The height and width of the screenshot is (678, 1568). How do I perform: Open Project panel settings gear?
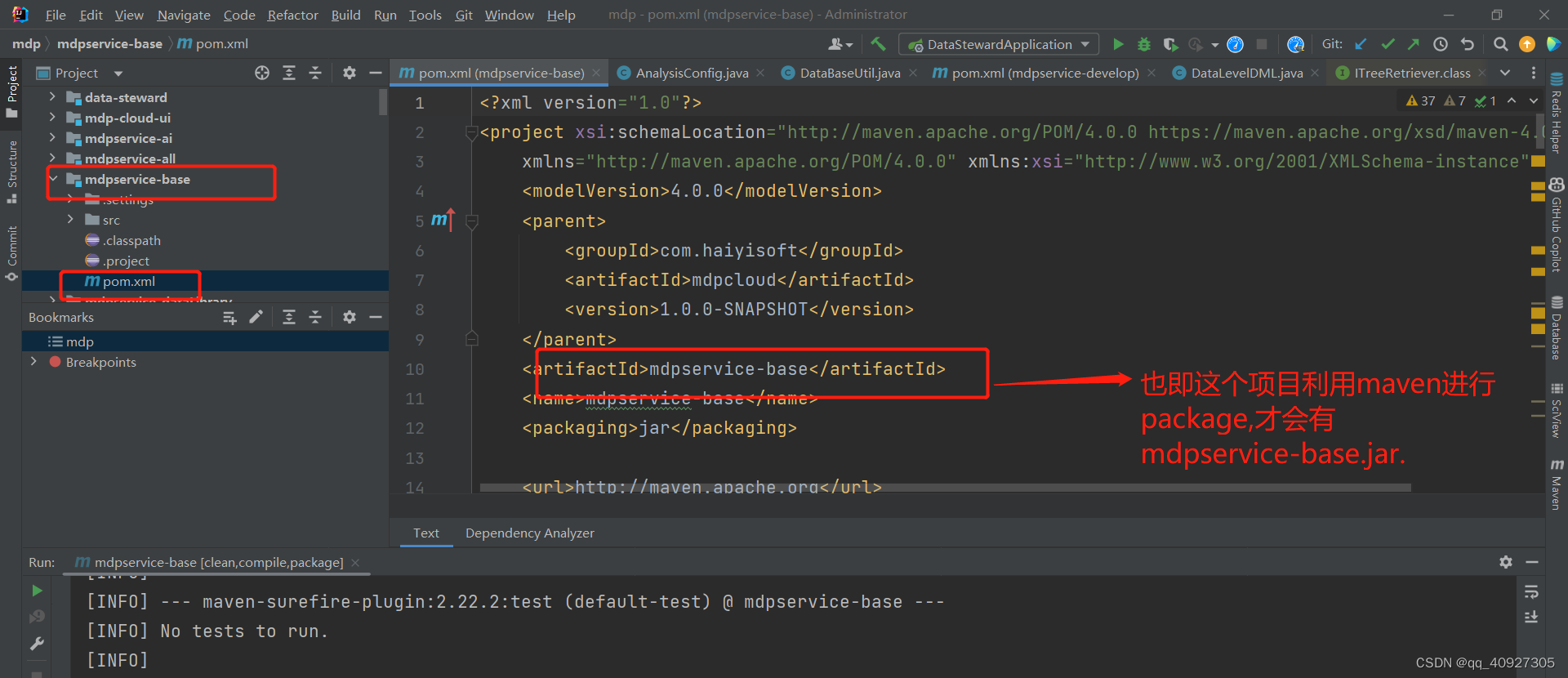tap(350, 73)
